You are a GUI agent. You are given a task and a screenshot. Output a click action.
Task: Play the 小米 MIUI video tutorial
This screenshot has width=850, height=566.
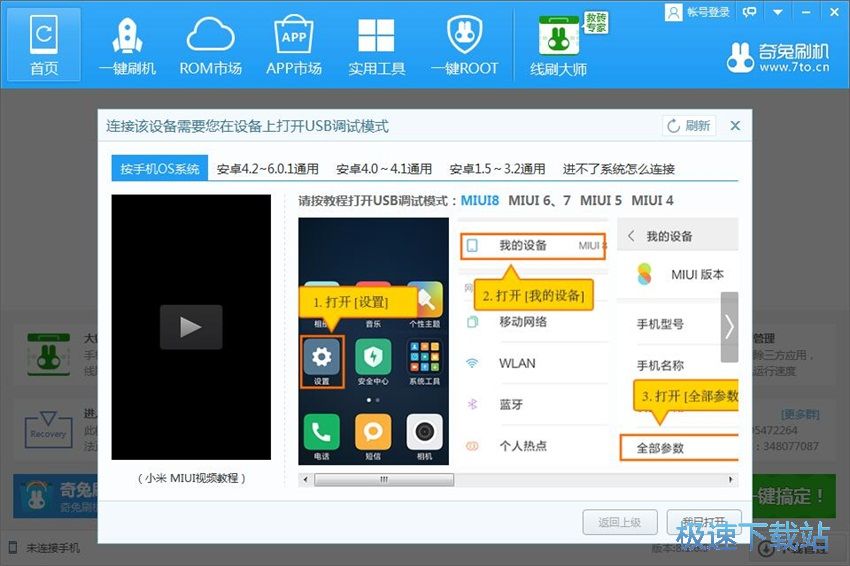191,327
